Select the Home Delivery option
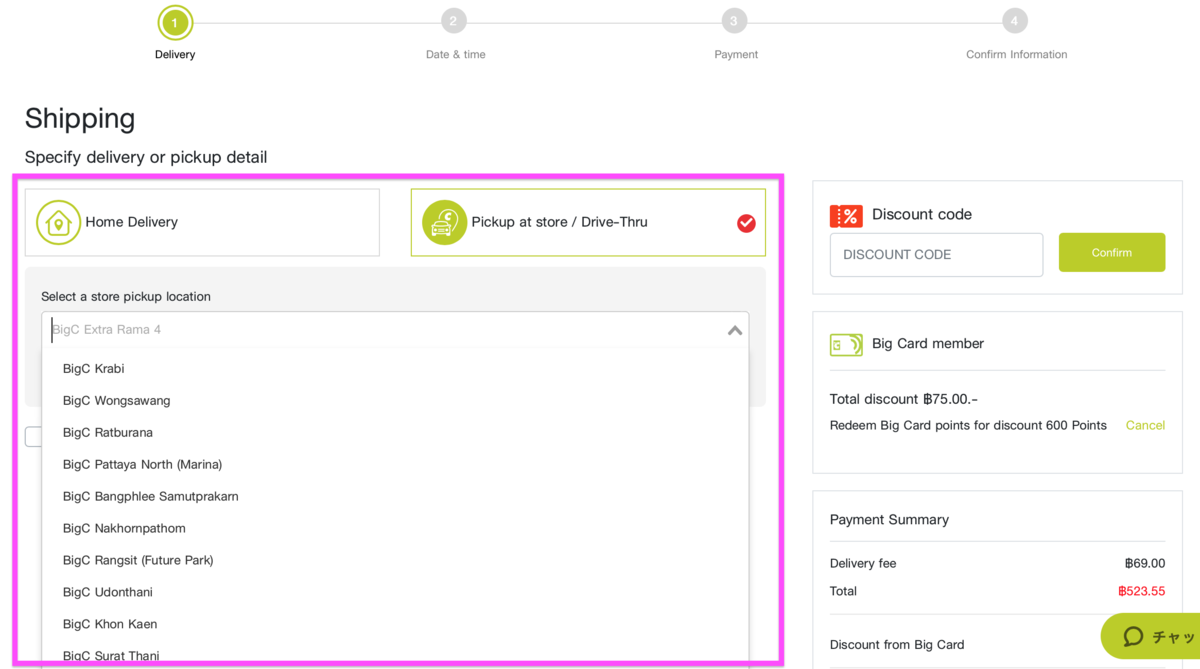This screenshot has width=1200, height=669. coord(202,222)
